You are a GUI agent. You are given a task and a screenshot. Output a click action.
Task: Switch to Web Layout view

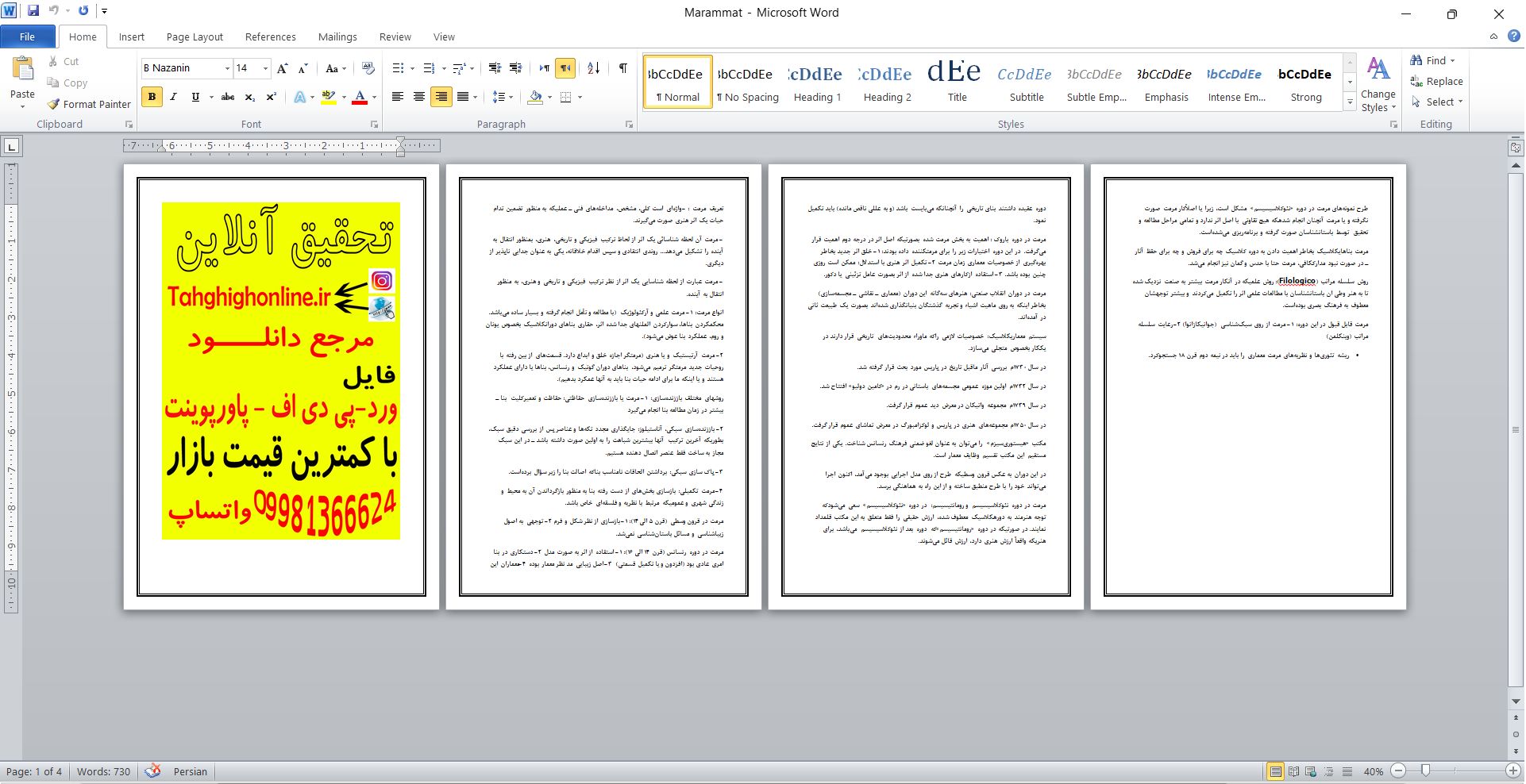point(1311,771)
